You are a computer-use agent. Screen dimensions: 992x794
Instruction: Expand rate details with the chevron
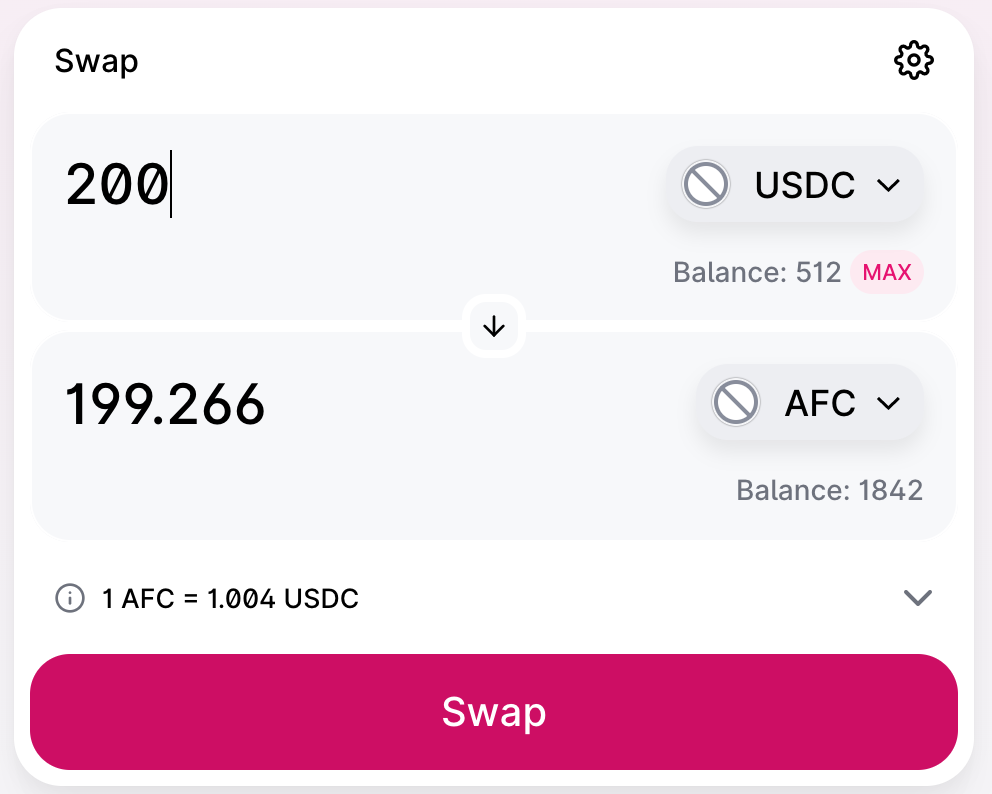point(917,598)
